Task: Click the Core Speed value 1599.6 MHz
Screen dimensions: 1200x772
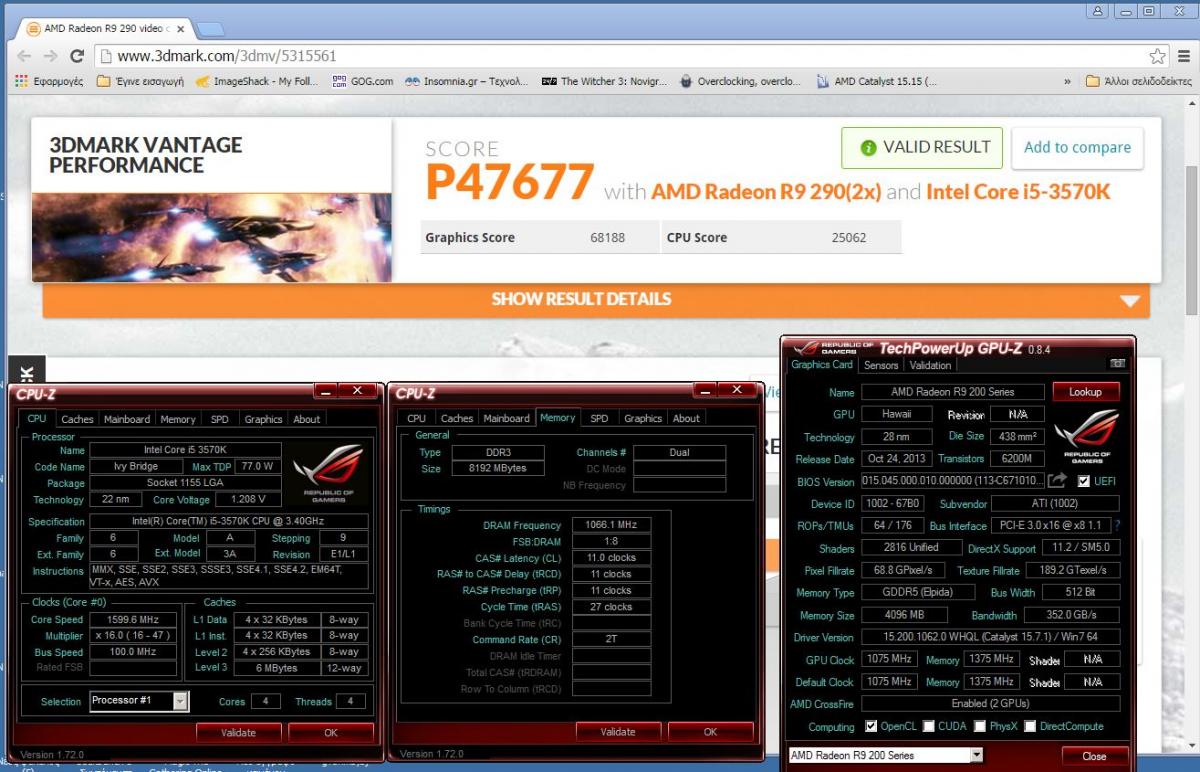Action: click(135, 620)
